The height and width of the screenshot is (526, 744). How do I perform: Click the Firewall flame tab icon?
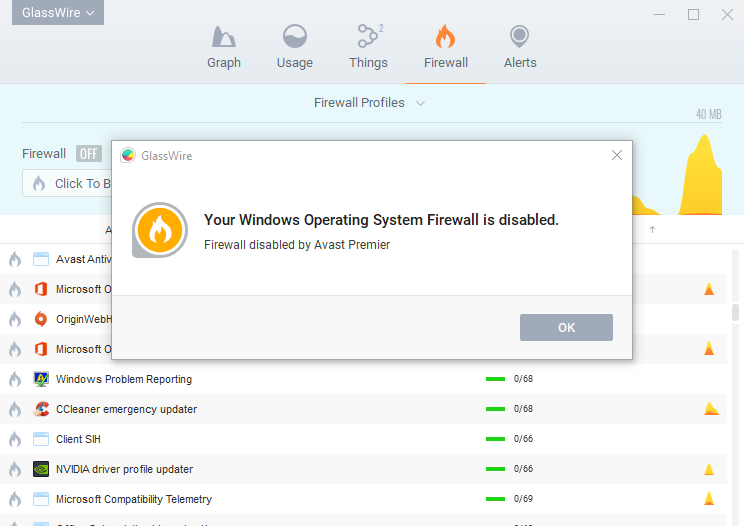tap(445, 38)
